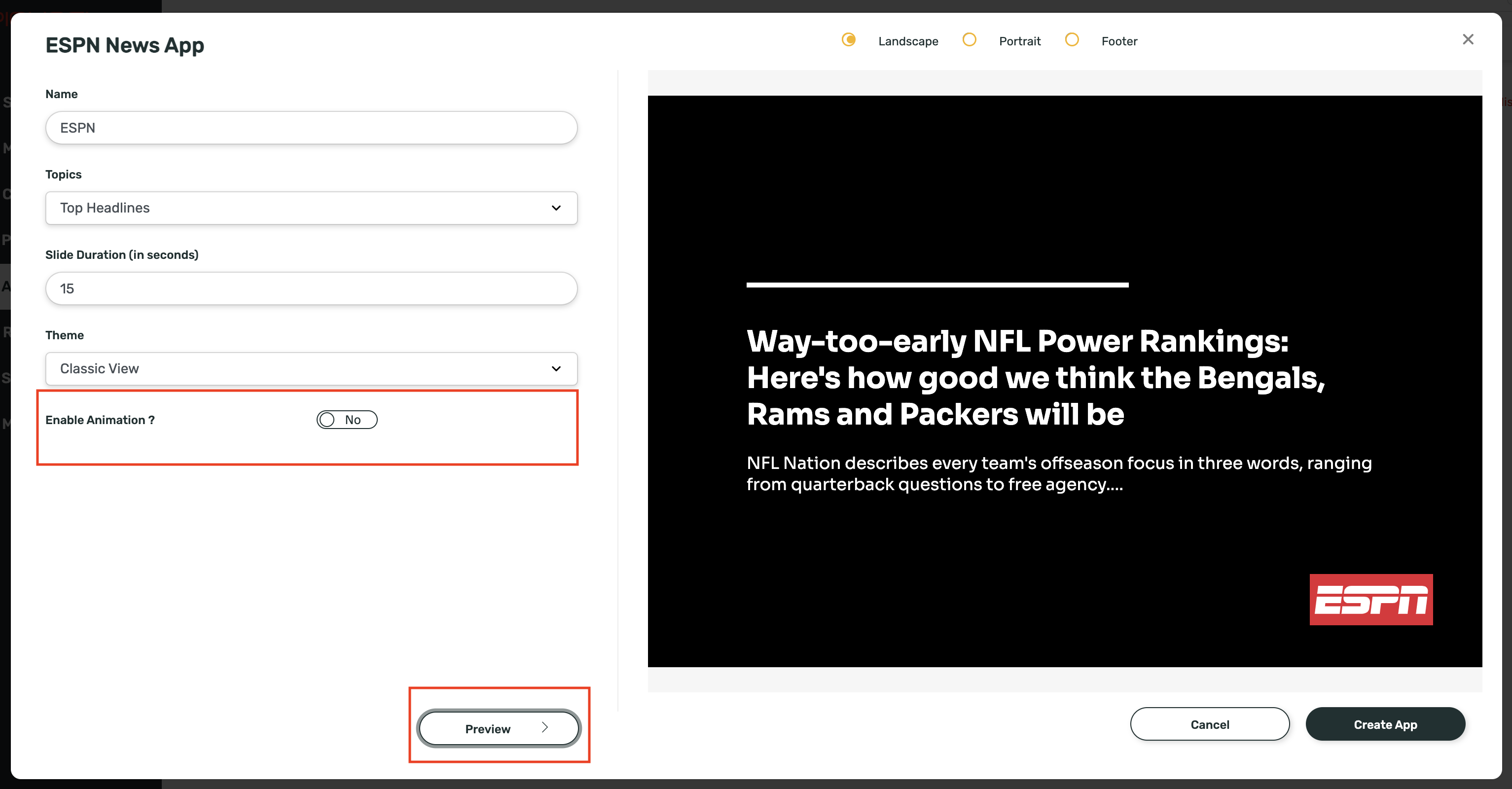This screenshot has width=1512, height=789.
Task: Select the Footer layout radio button
Action: pyautogui.click(x=1072, y=39)
